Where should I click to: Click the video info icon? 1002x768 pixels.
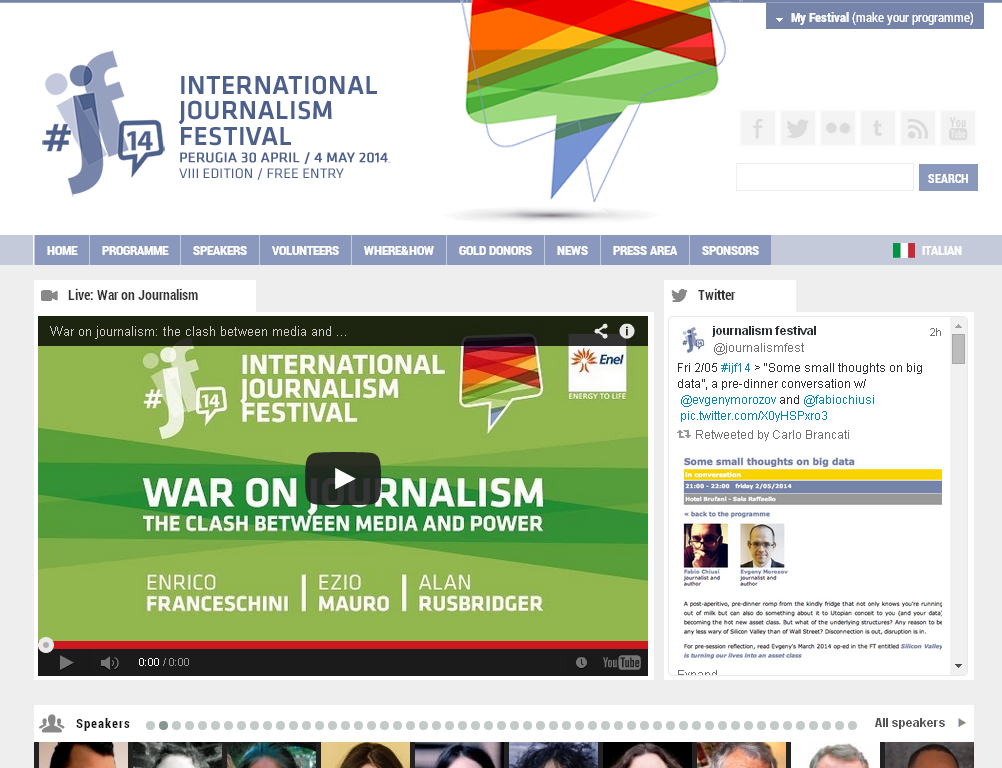coord(627,331)
